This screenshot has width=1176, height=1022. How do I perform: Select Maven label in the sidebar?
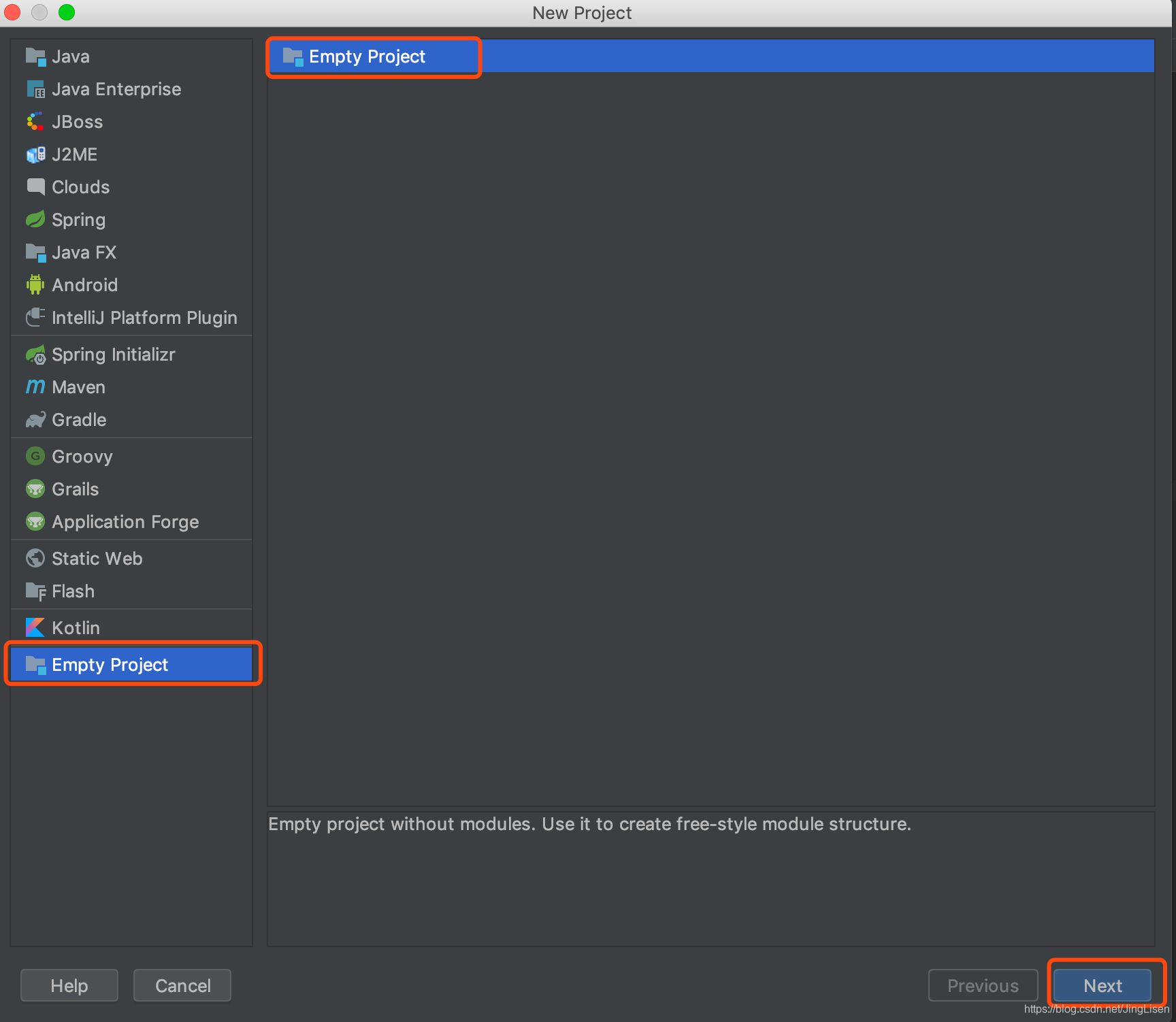(79, 387)
